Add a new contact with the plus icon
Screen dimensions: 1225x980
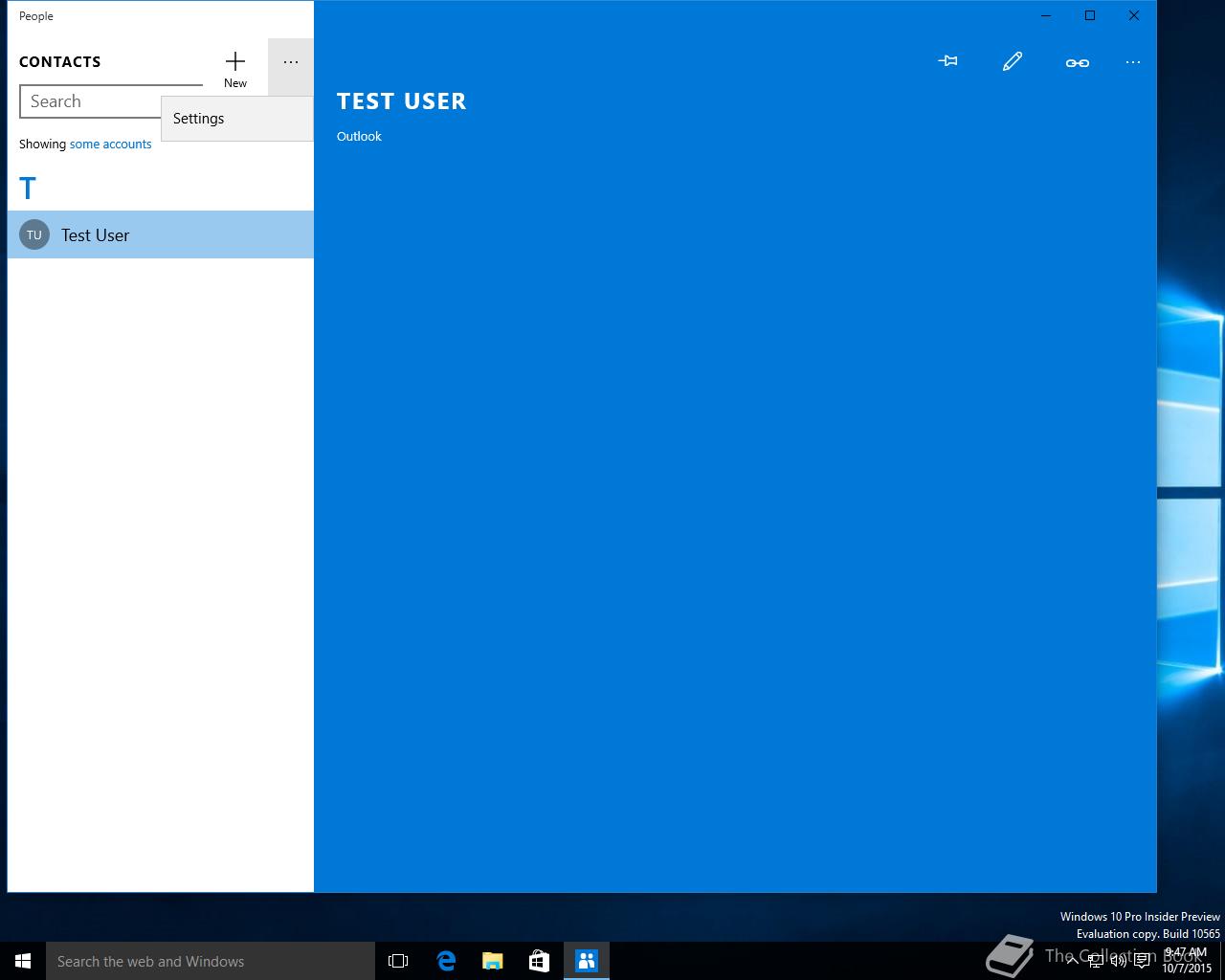[235, 67]
